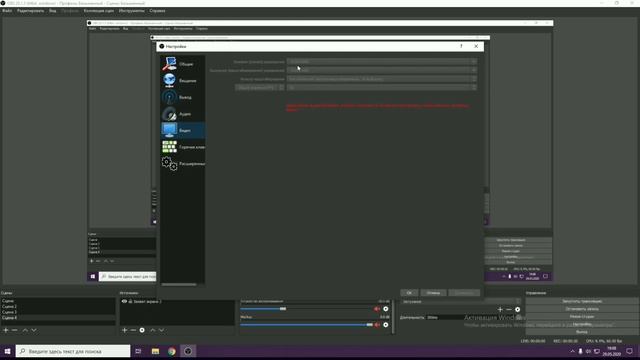Click the Применить (Apply) button
Screen dimensions: 640x360
pos(464,293)
